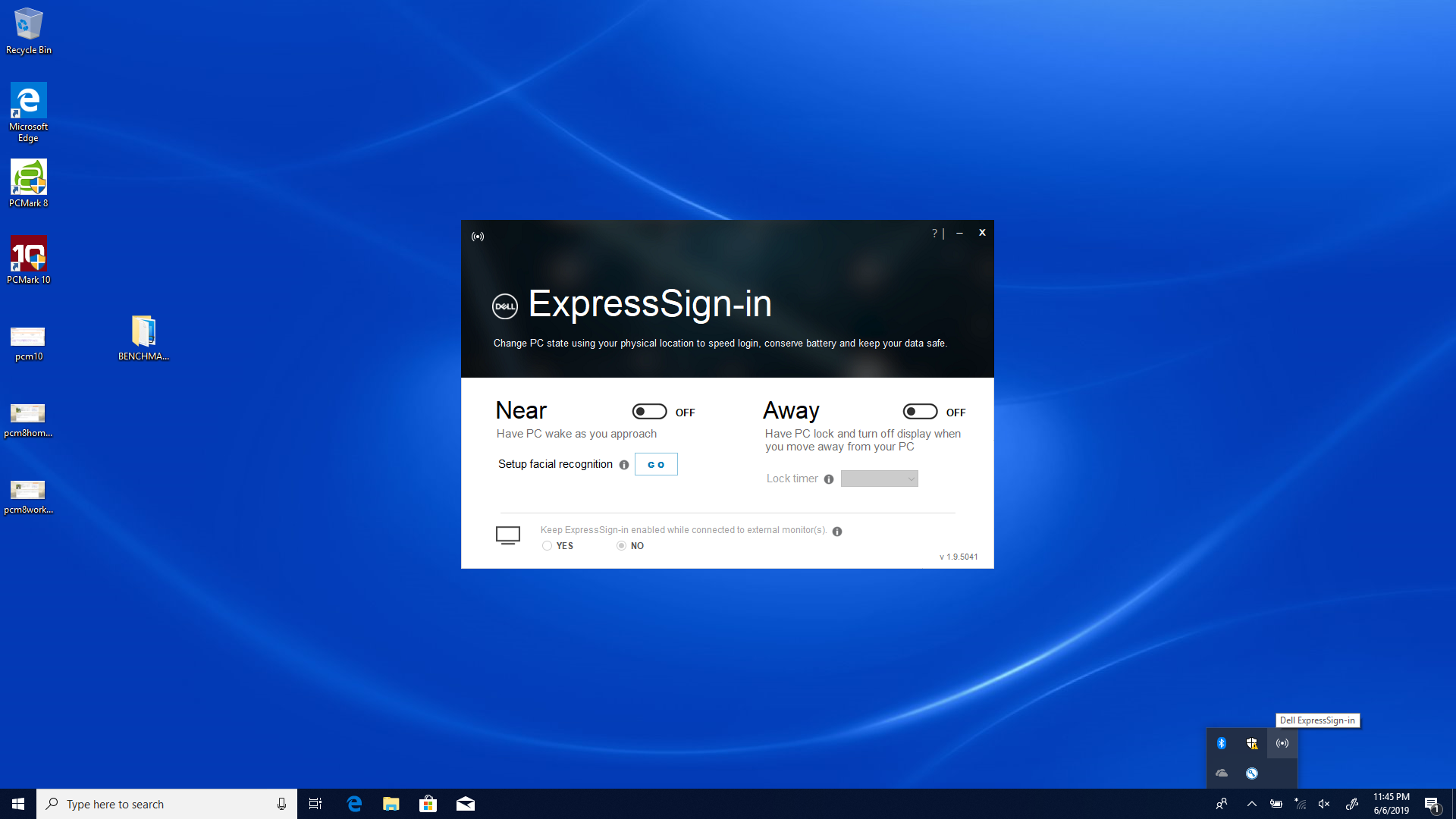Click the version text v 1.9.5041

[959, 557]
